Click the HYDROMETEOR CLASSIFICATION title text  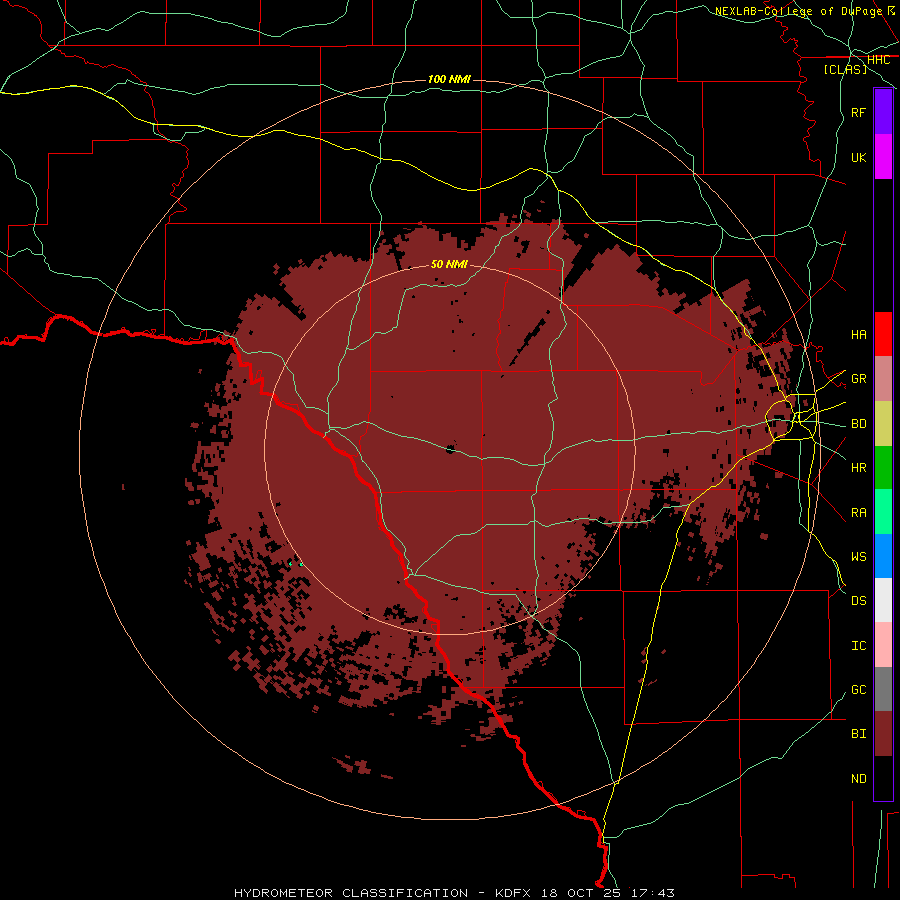coord(351,893)
